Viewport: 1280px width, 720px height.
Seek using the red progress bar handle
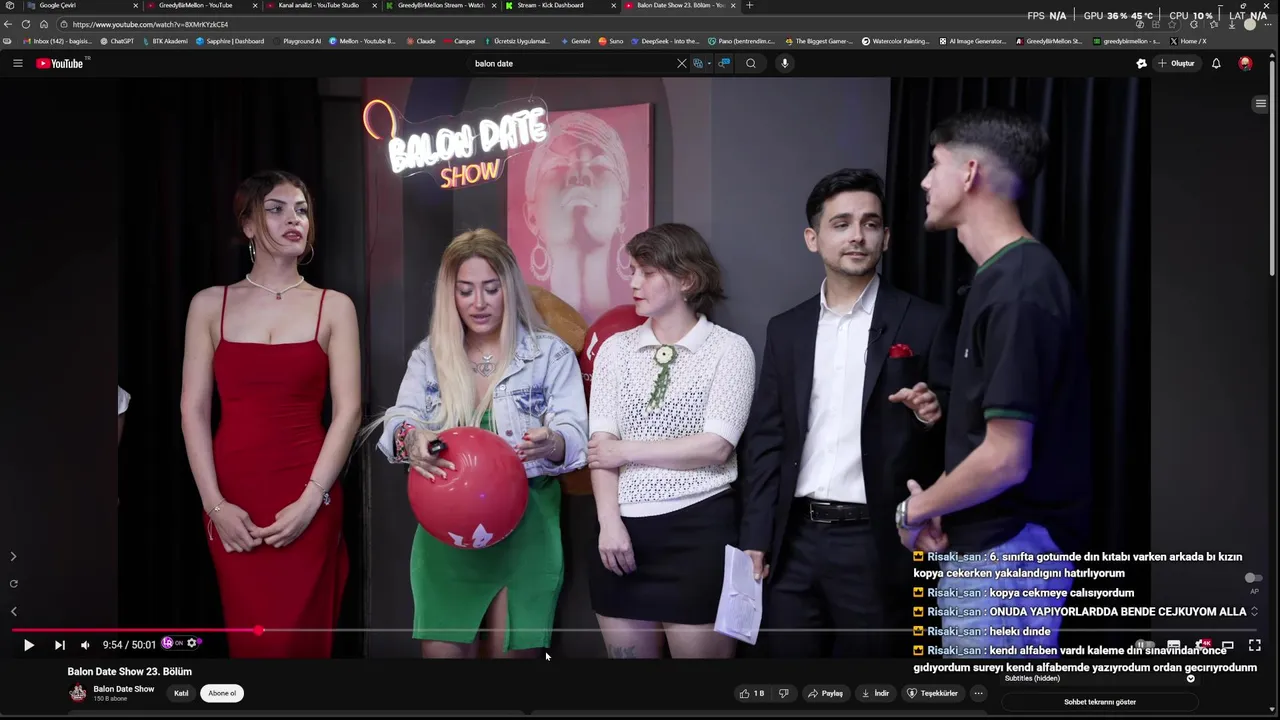click(x=259, y=630)
